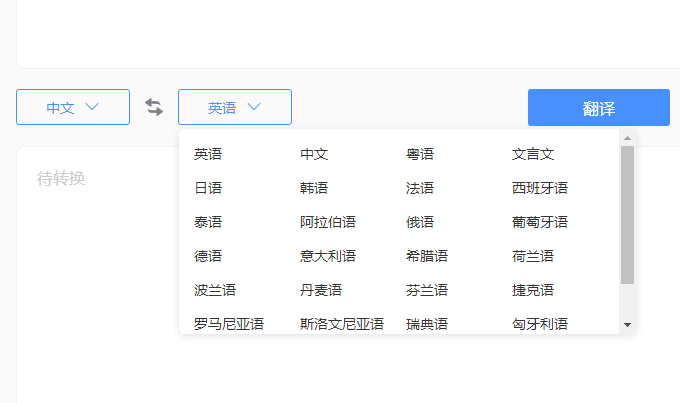Choose 粤语 in the language list
The image size is (680, 403).
[420, 154]
